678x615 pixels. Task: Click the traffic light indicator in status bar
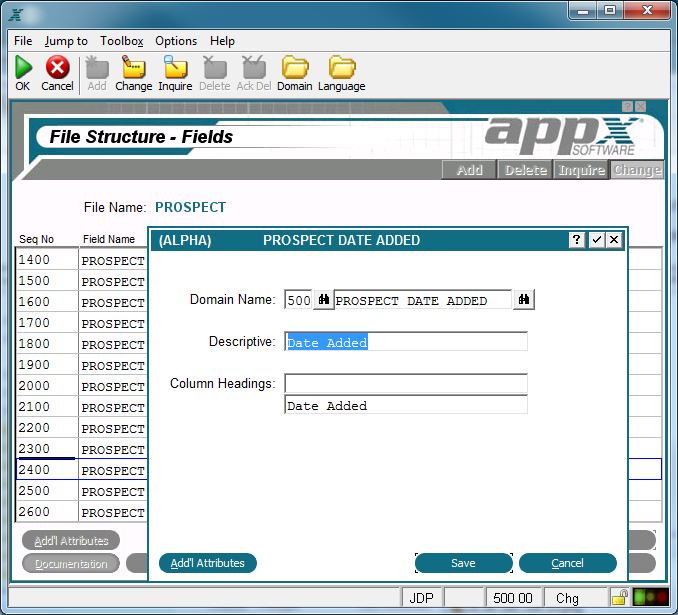click(x=650, y=598)
